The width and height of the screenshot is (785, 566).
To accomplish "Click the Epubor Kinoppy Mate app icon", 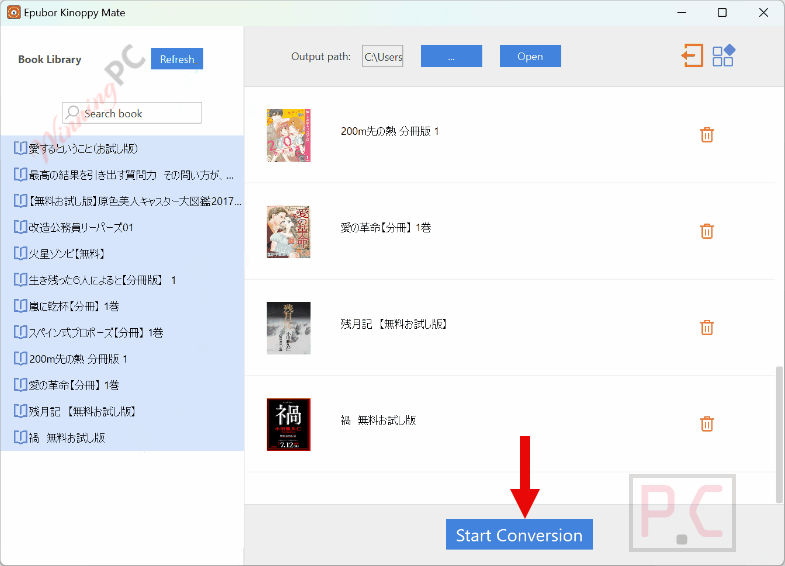I will click(14, 13).
